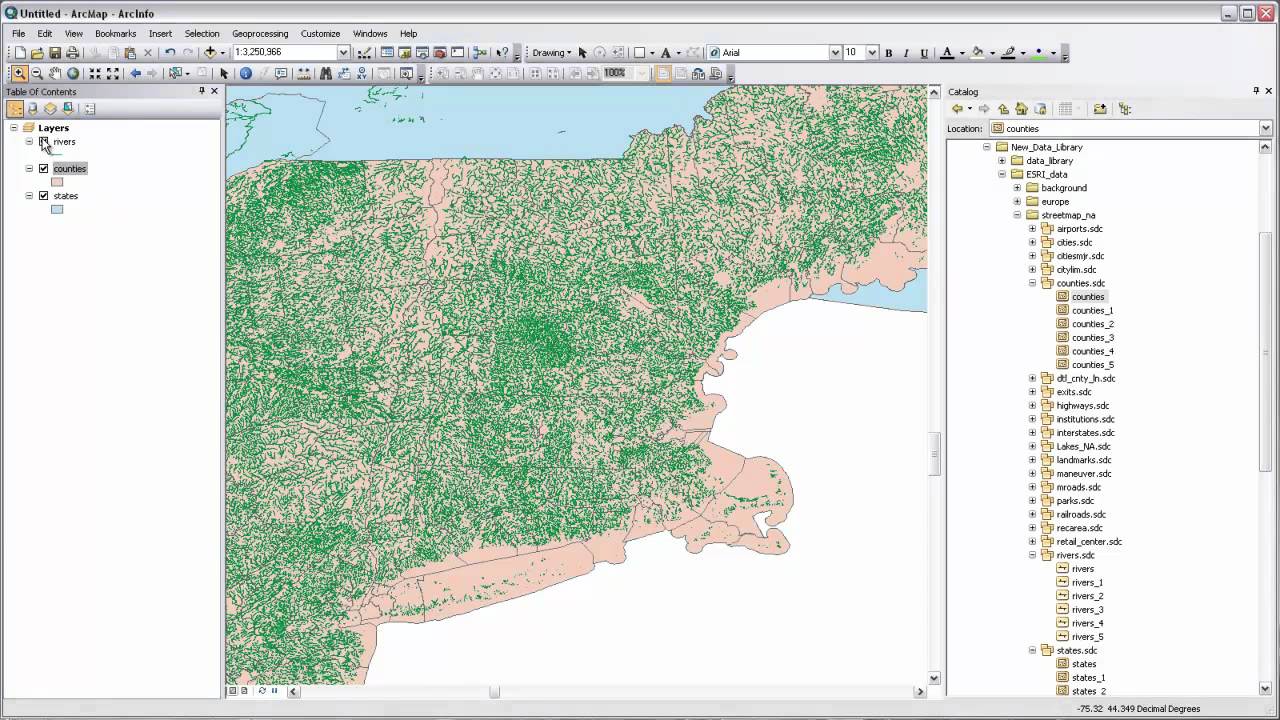The height and width of the screenshot is (720, 1280).
Task: Select the Zoom In tool
Action: (x=19, y=73)
